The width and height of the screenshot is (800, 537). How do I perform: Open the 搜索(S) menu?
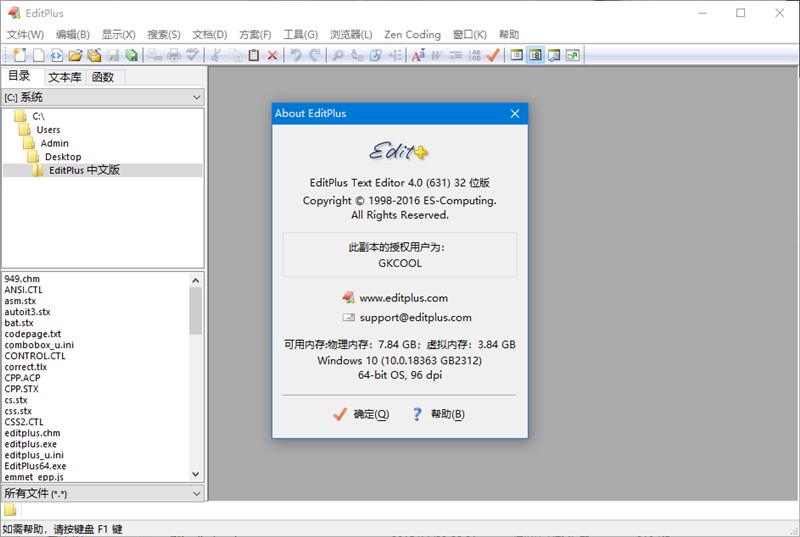pos(164,34)
